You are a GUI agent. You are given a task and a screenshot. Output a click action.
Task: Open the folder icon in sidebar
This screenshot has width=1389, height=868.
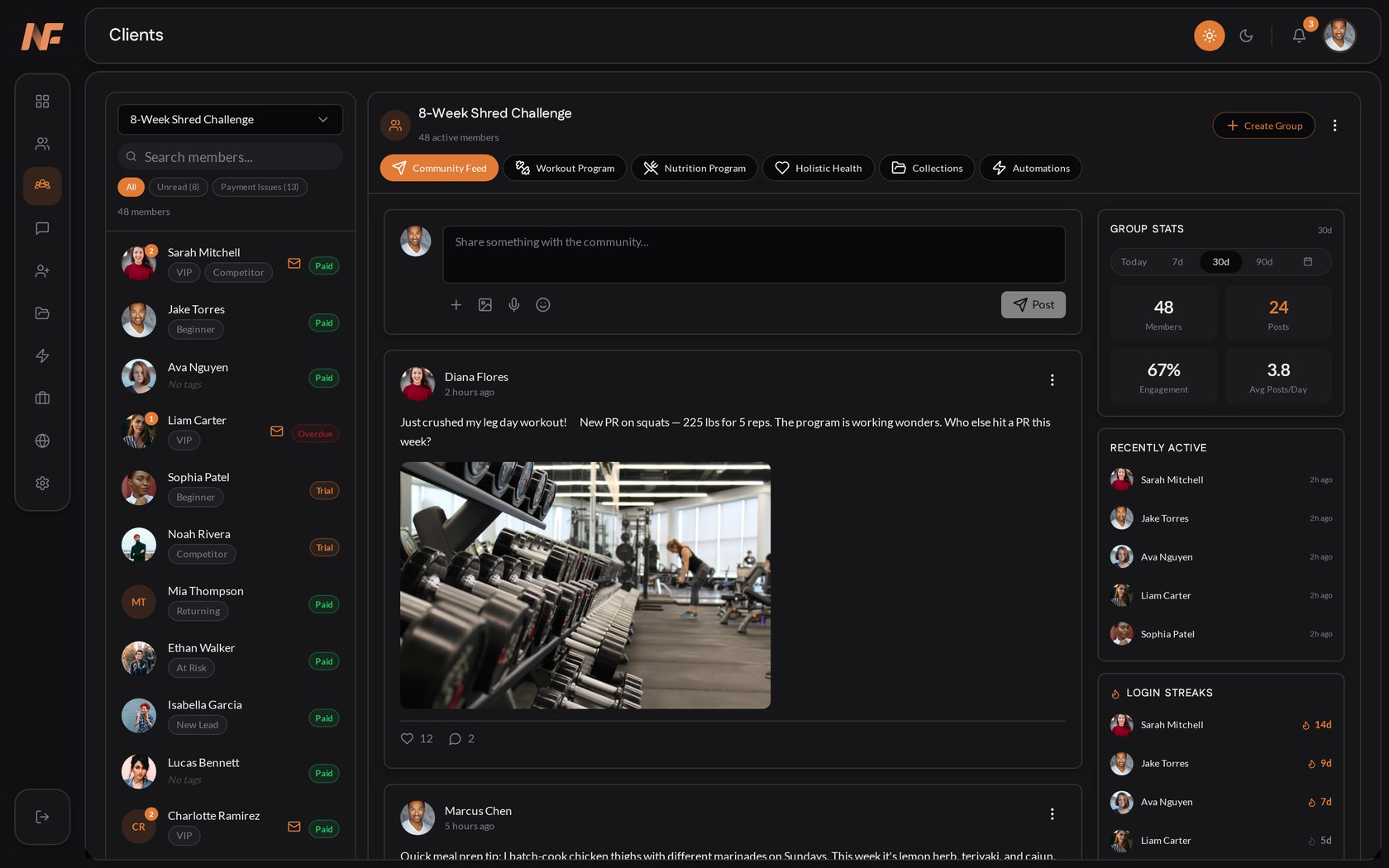(x=42, y=313)
